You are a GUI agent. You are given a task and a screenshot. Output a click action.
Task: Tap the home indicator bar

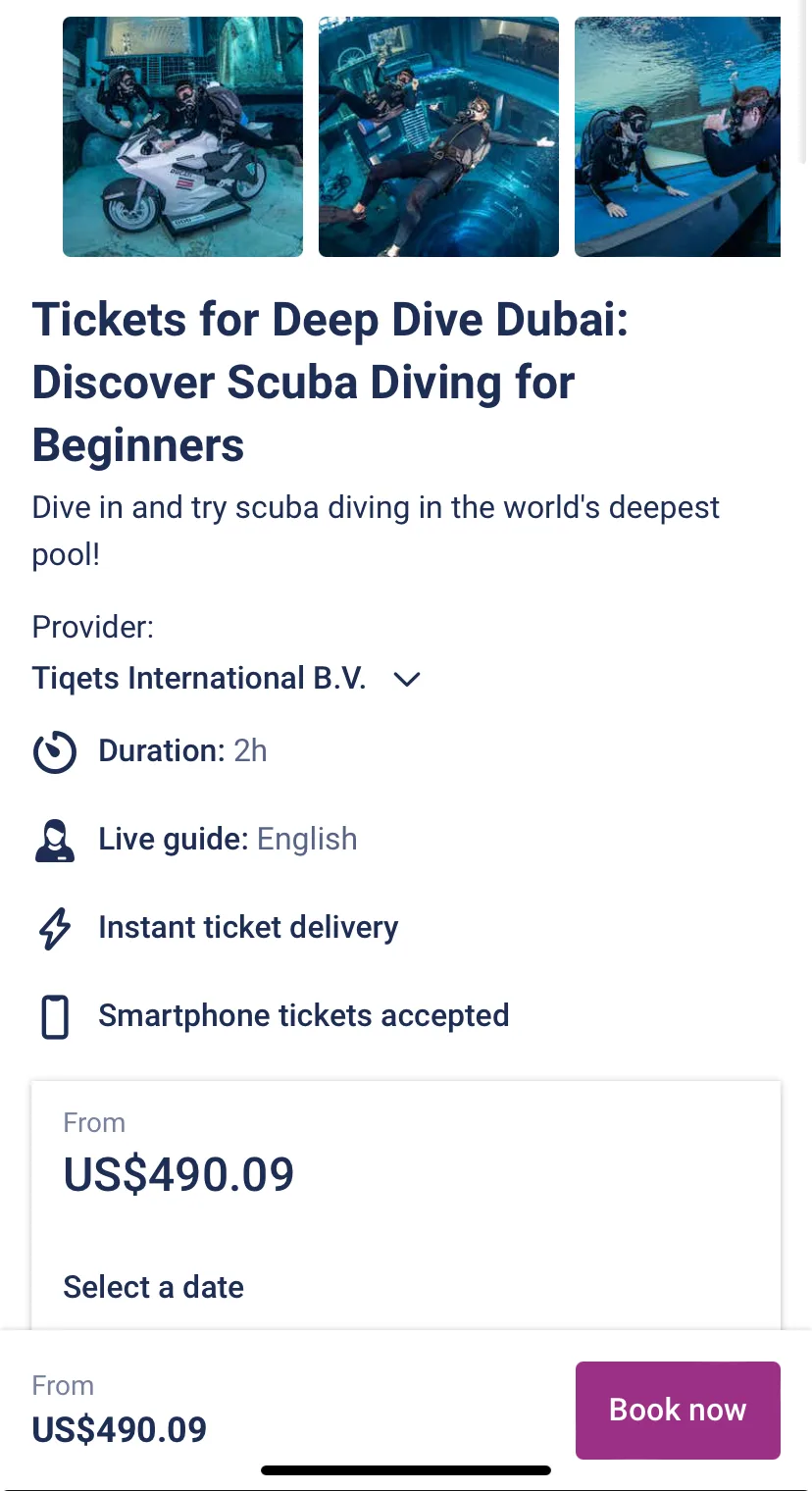pyautogui.click(x=406, y=1470)
